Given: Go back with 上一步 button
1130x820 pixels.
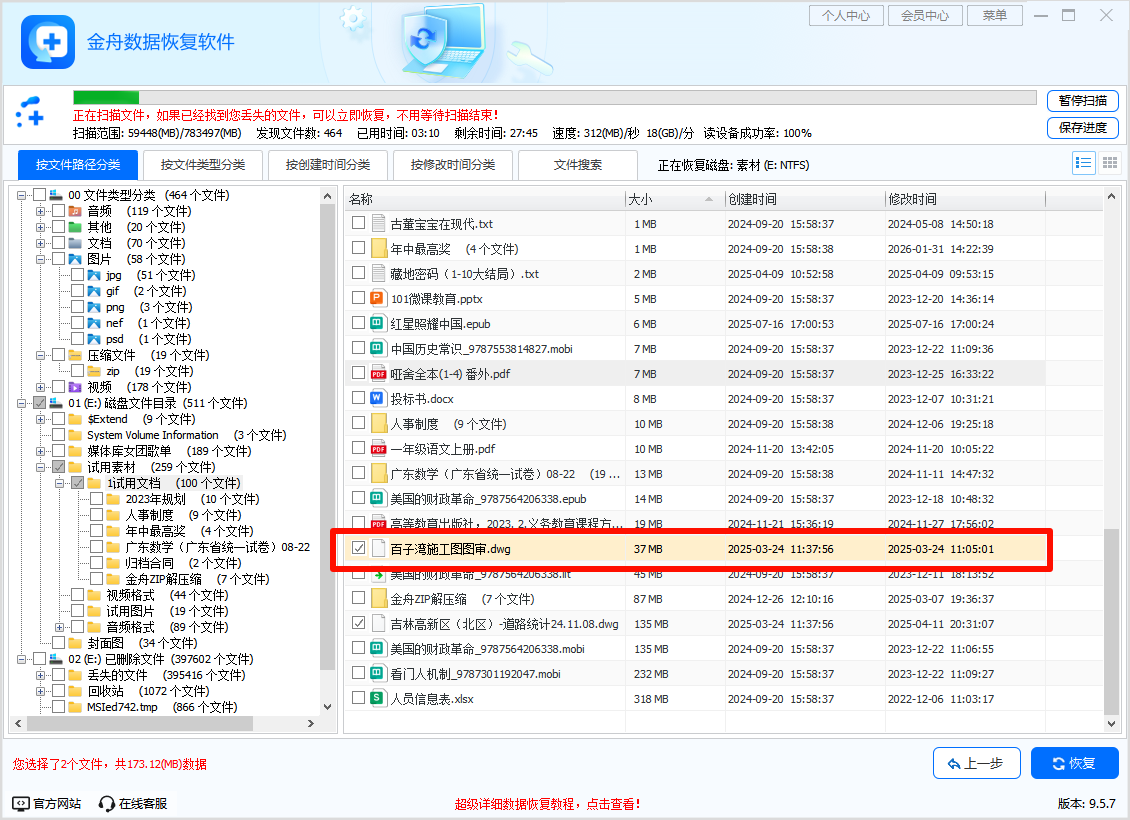Looking at the screenshot, I should (976, 763).
